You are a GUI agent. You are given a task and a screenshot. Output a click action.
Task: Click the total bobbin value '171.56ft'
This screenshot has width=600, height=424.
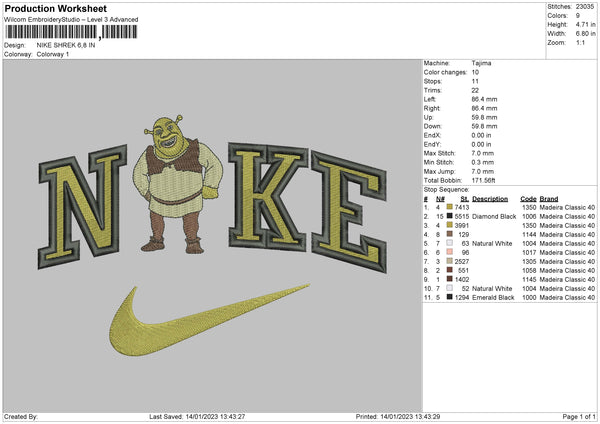tap(483, 180)
